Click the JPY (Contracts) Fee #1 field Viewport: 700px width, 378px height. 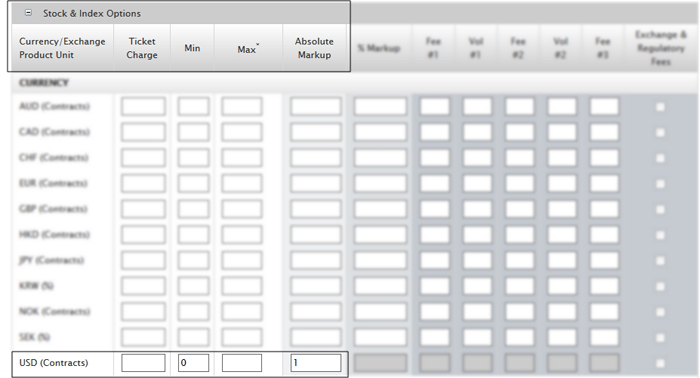434,260
